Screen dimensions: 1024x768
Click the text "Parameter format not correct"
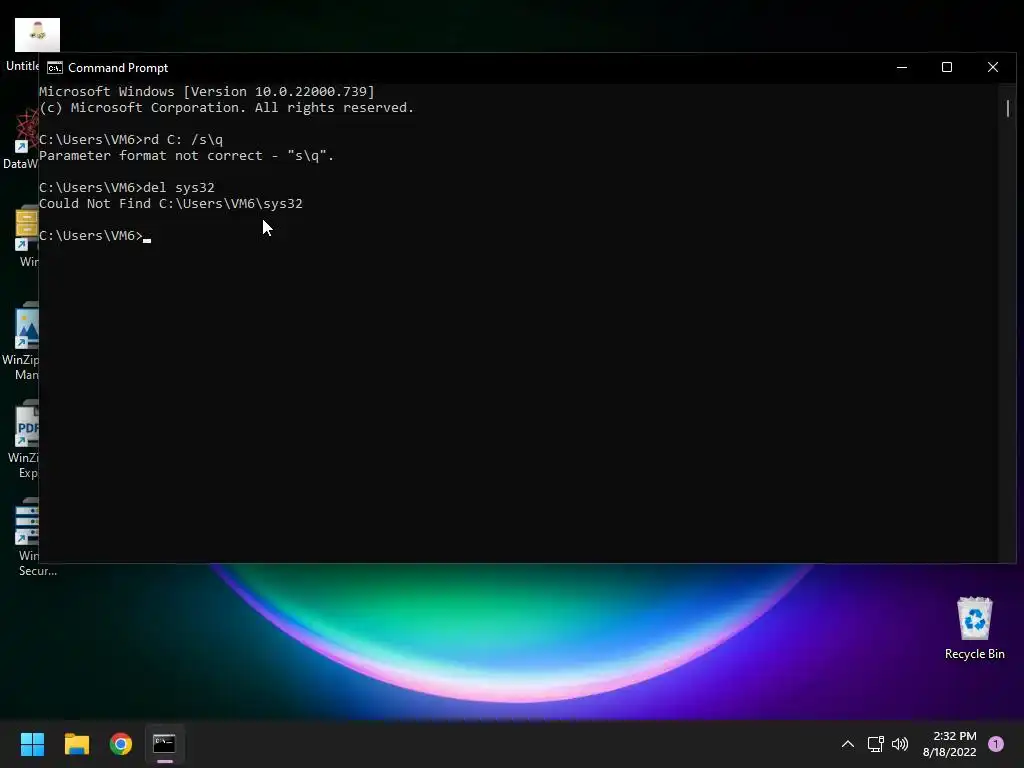click(x=151, y=155)
